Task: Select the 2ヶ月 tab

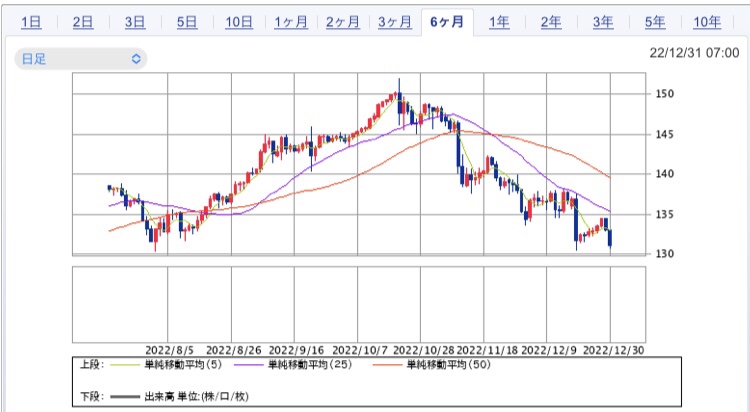Action: [343, 22]
